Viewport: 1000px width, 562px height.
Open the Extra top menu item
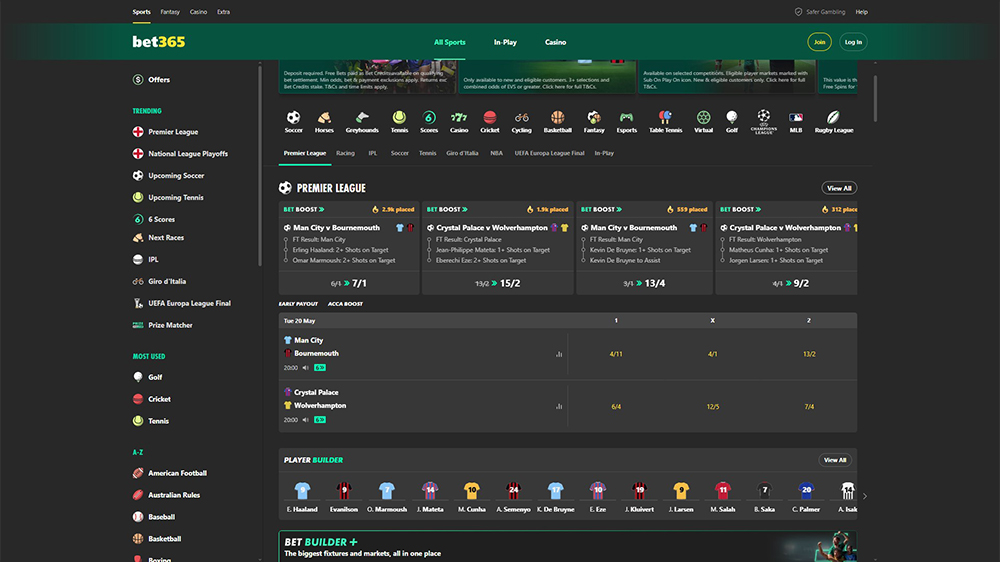click(x=223, y=11)
